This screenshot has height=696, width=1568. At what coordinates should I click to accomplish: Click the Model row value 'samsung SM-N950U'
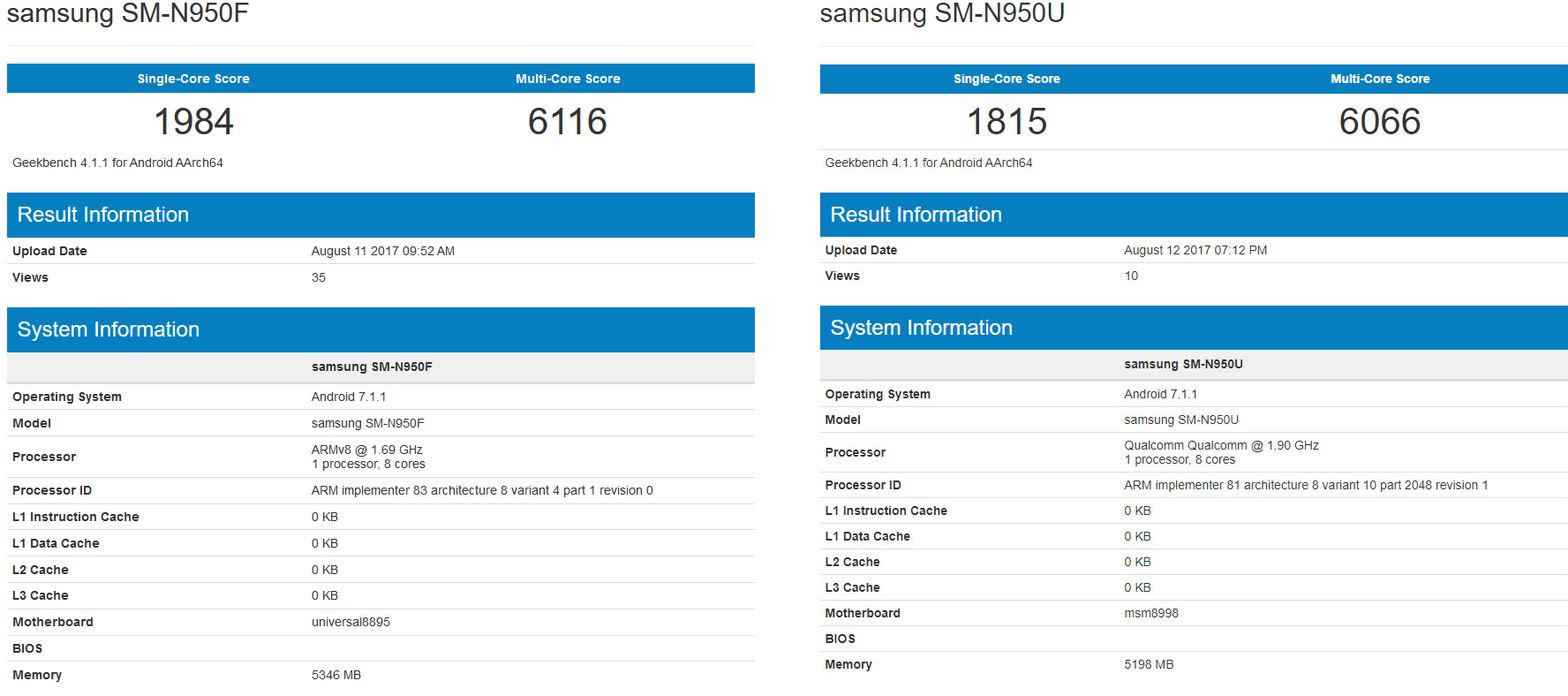click(1181, 420)
